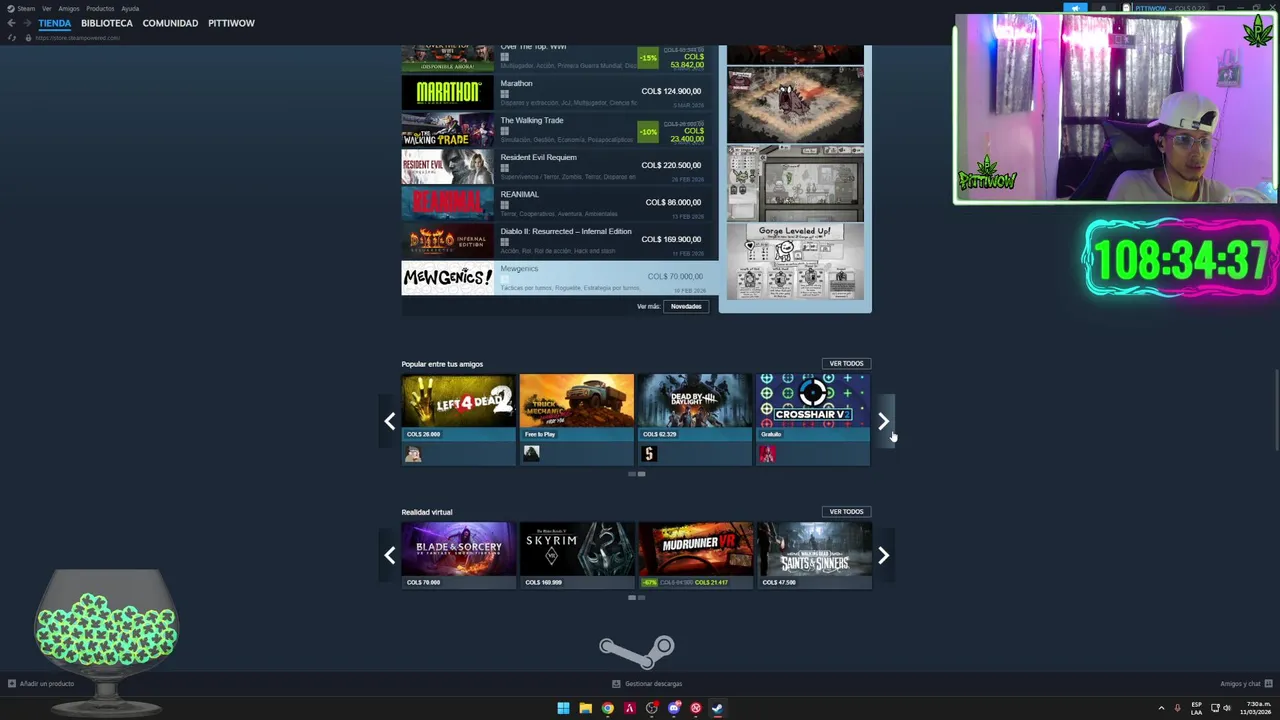Next arrow of Realidad virtual carousel

(x=883, y=555)
